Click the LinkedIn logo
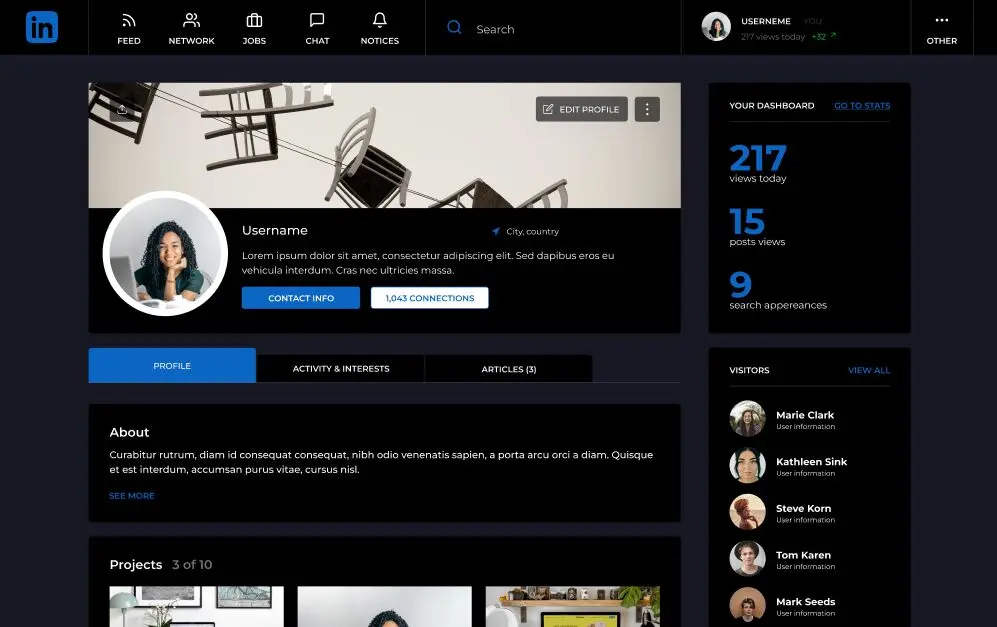 pyautogui.click(x=41, y=27)
